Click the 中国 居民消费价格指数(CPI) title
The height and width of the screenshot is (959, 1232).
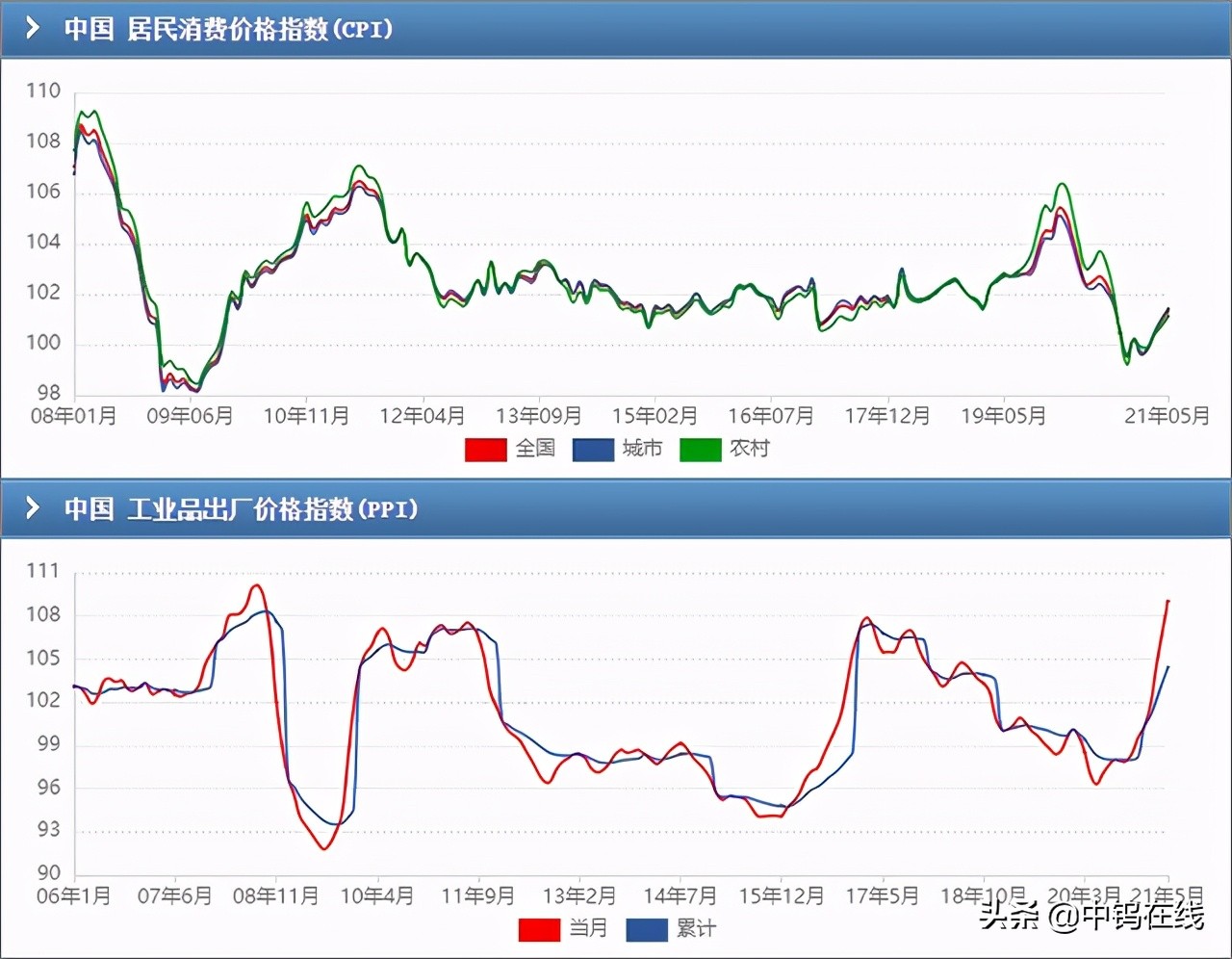228,29
